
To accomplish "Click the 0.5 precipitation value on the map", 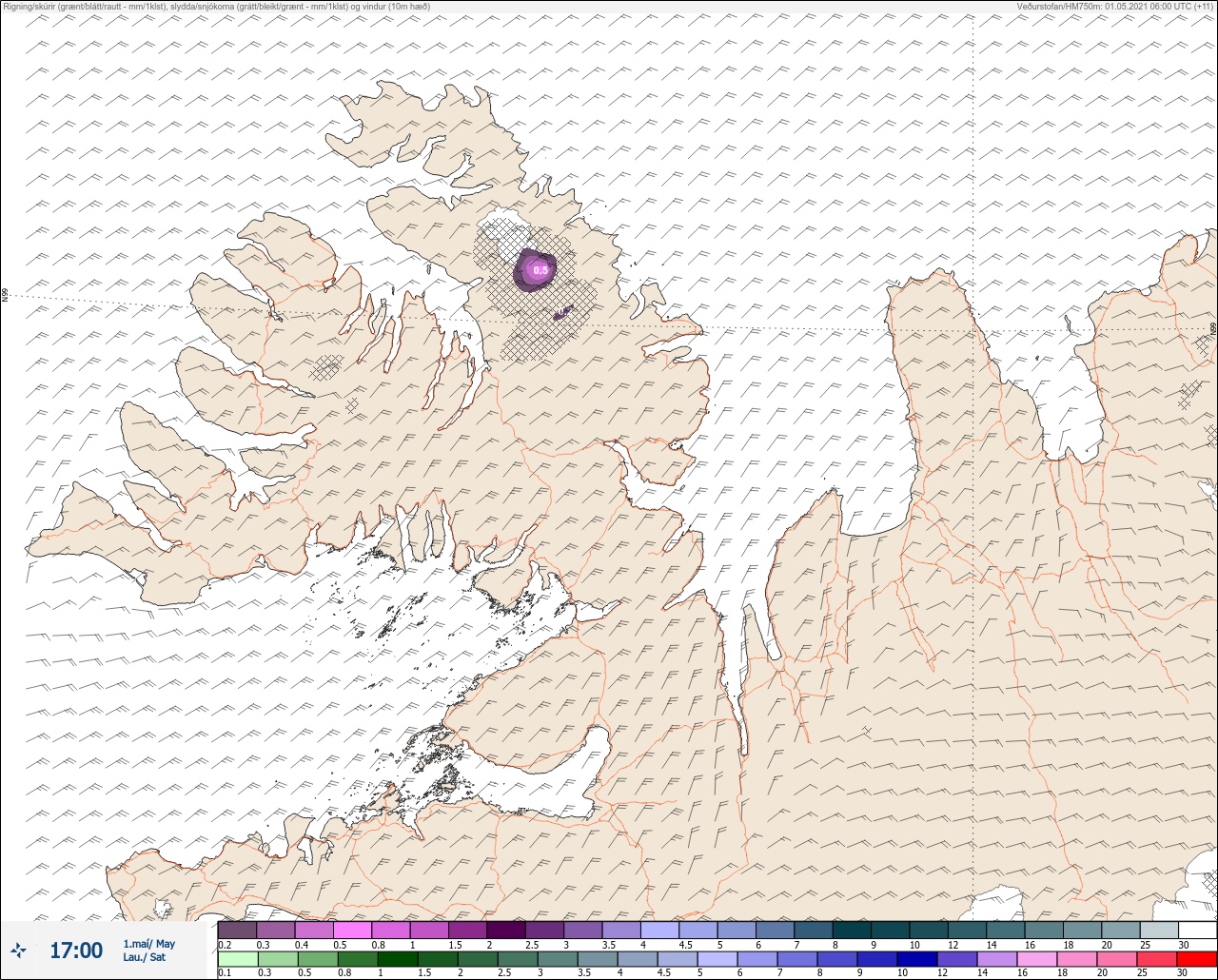I will click(x=540, y=270).
